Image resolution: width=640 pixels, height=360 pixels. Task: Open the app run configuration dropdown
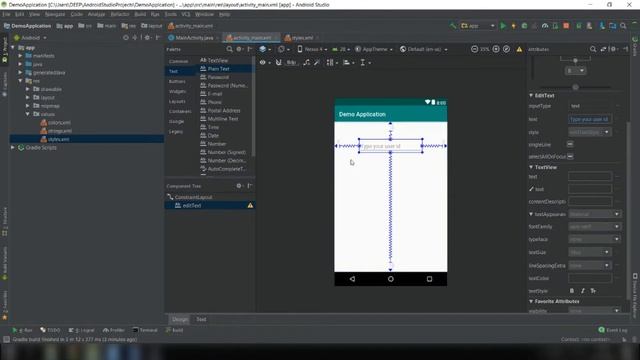tap(478, 26)
